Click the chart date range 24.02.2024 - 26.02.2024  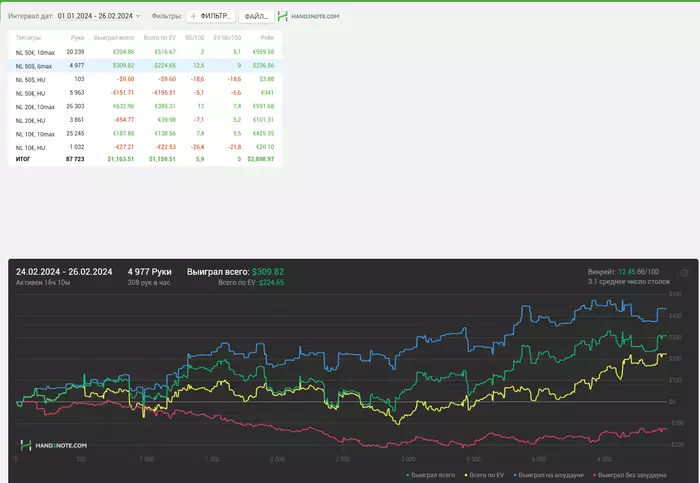click(x=64, y=272)
